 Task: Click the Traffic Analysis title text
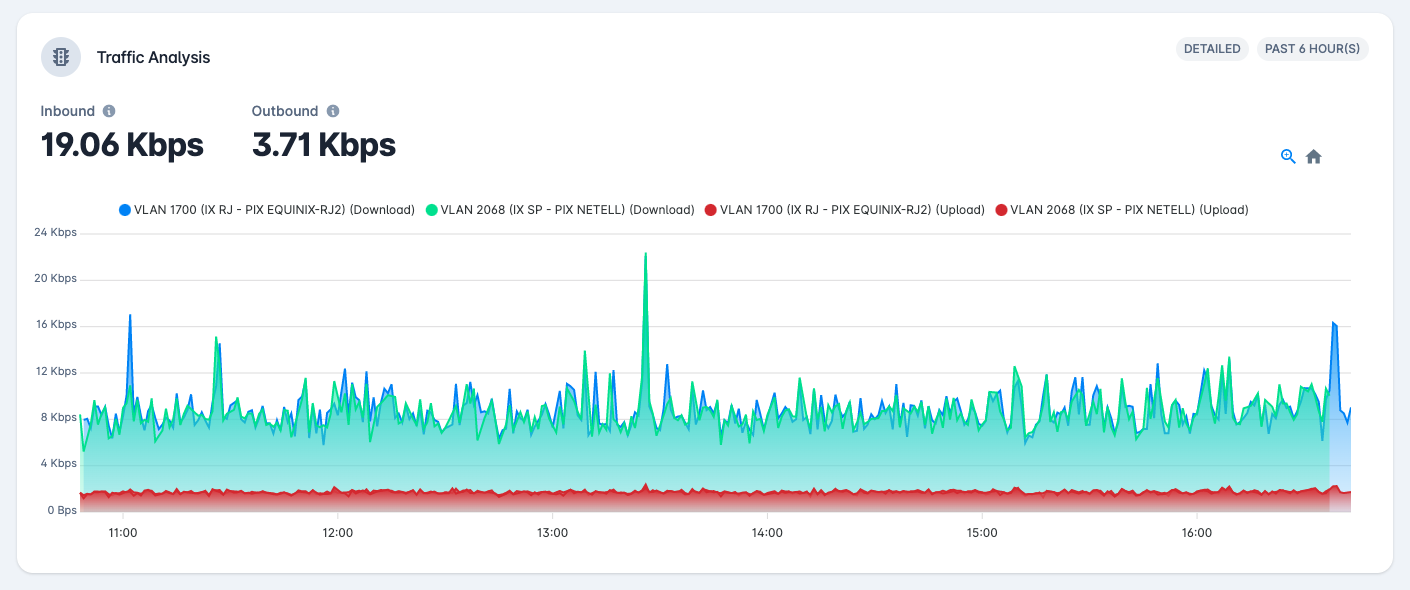tap(153, 57)
